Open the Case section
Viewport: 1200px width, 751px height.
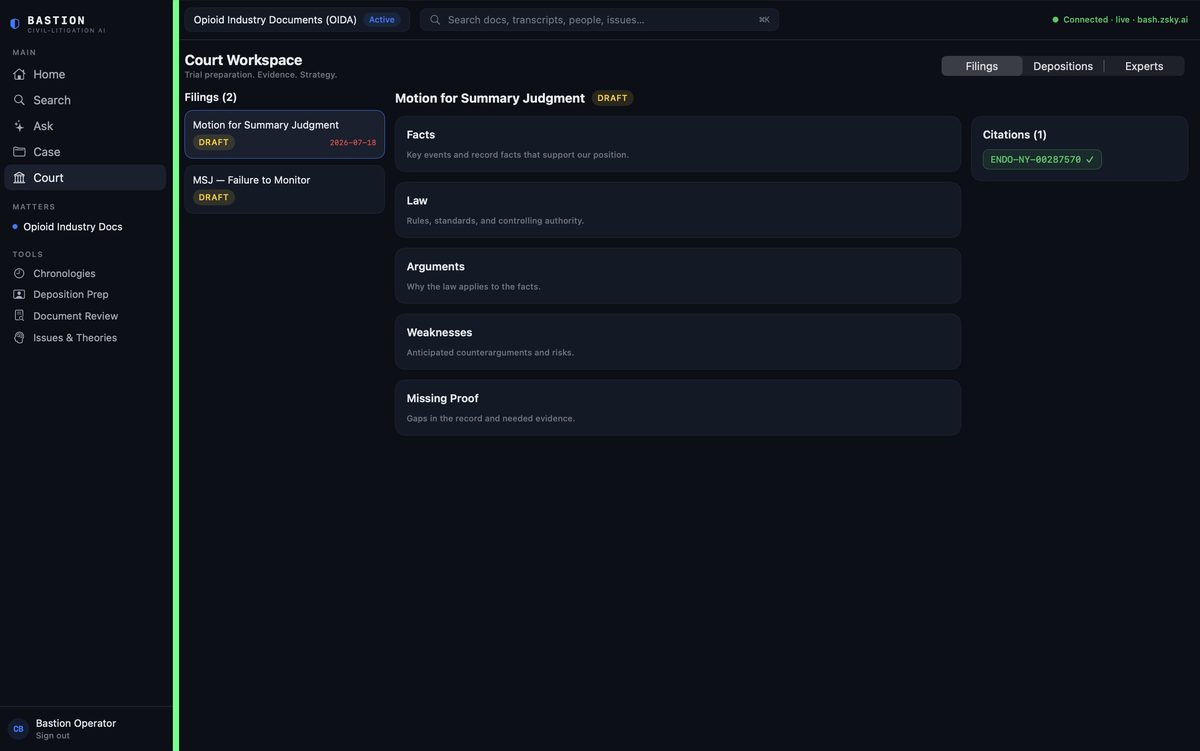[x=85, y=152]
